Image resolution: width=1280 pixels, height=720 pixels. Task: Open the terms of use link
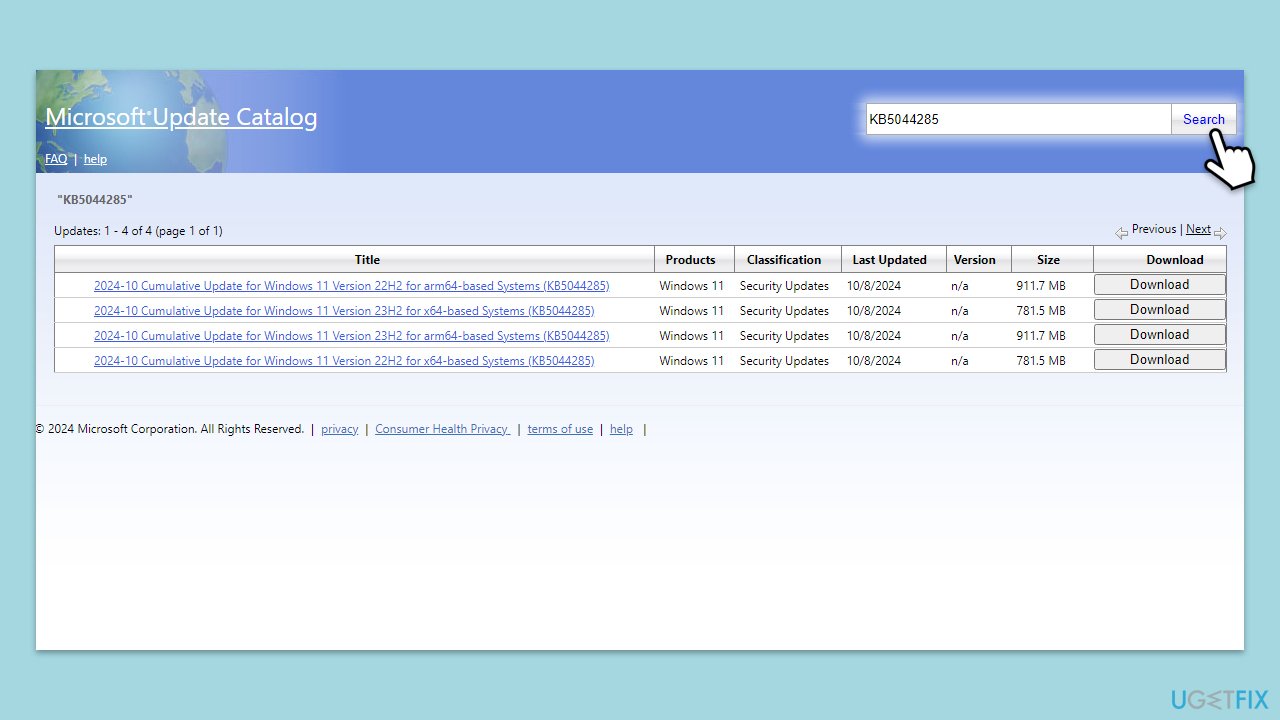pos(560,429)
